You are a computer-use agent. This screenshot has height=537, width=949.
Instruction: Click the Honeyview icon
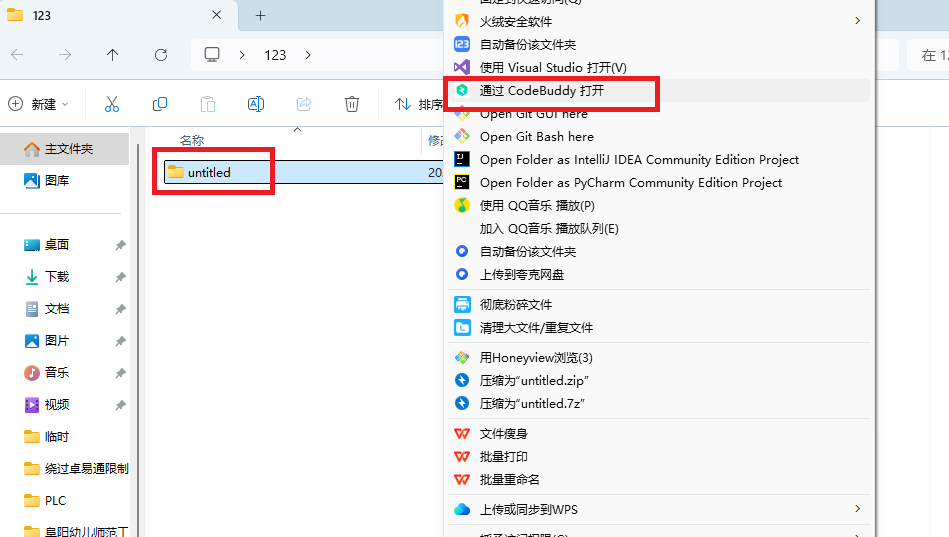point(462,358)
